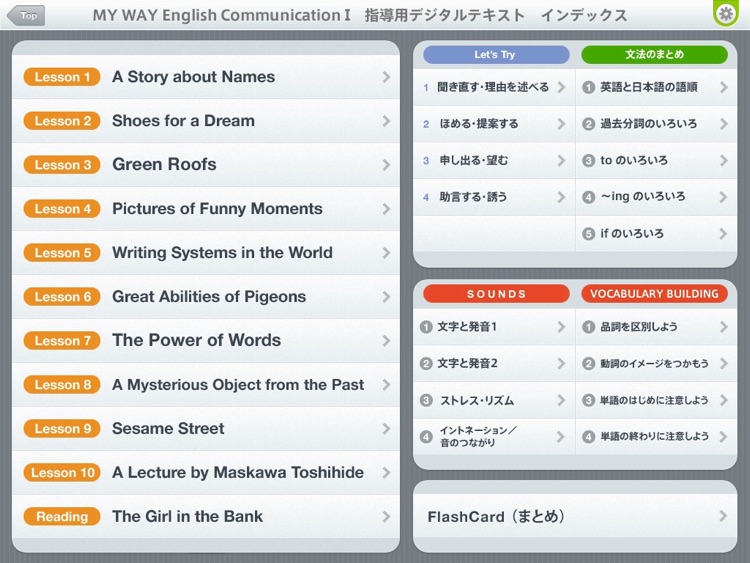Click the number 3 icon beside ストレス・リズム
The width and height of the screenshot is (750, 563).
[426, 400]
